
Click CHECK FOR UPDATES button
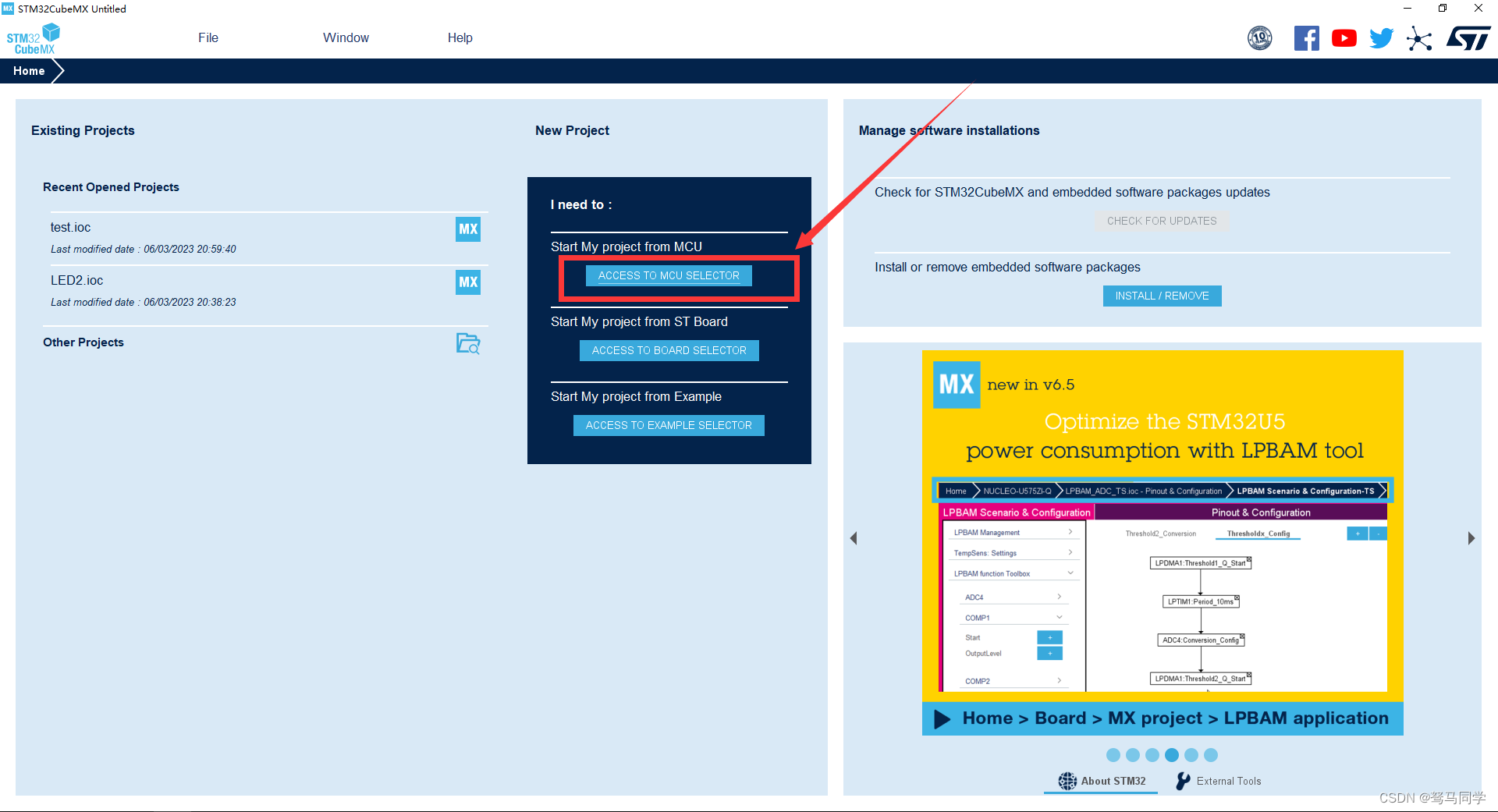click(1162, 221)
